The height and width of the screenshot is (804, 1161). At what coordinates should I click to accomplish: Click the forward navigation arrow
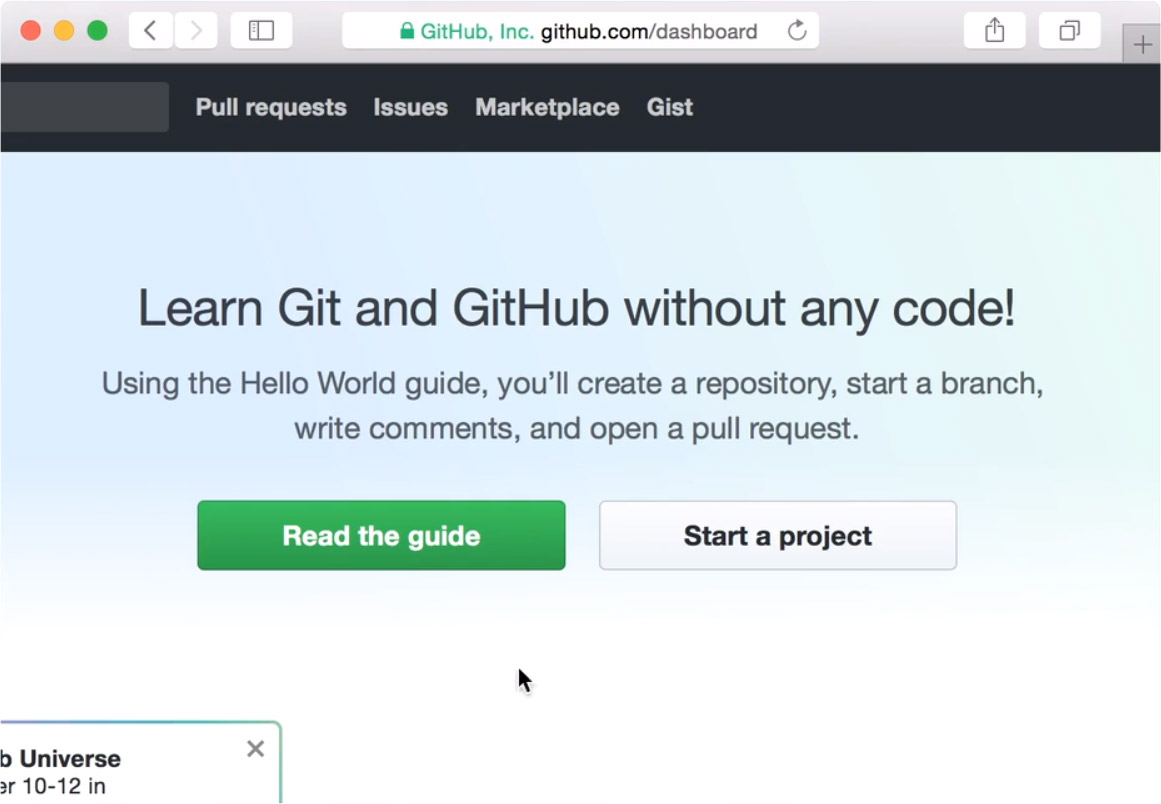pos(196,31)
